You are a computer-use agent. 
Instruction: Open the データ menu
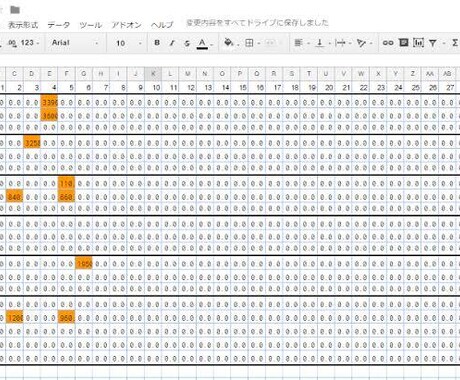[x=59, y=25]
